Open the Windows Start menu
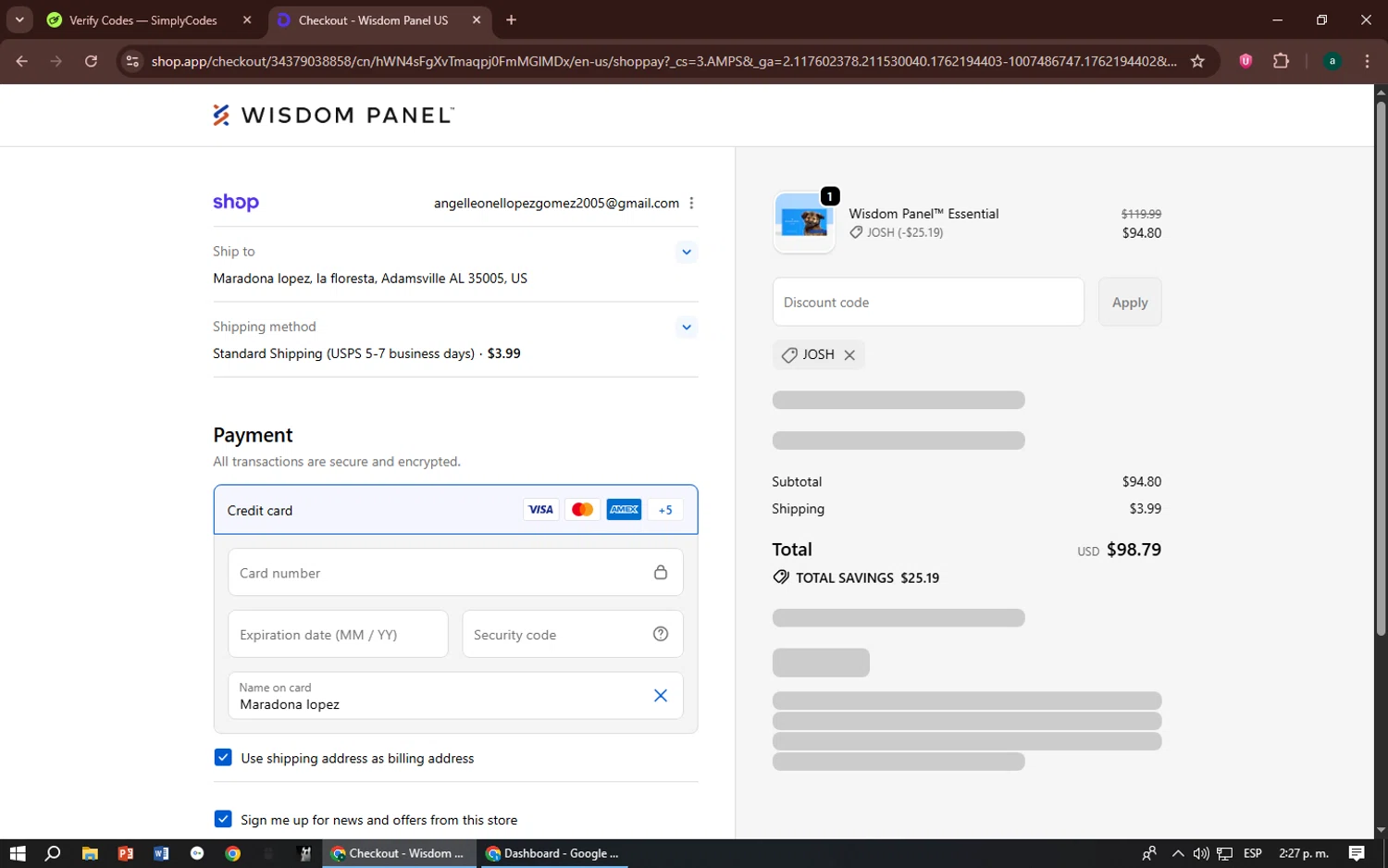The height and width of the screenshot is (868, 1388). click(18, 853)
